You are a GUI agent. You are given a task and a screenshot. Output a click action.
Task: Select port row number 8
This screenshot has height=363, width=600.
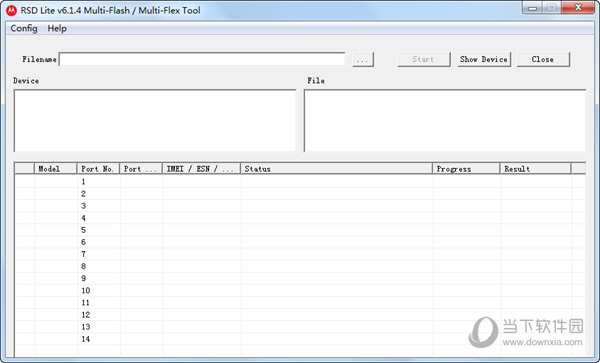(x=300, y=266)
